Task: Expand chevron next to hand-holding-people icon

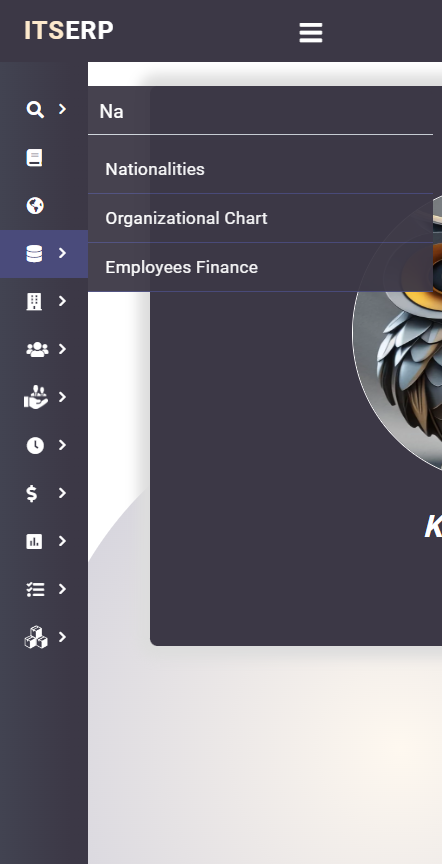Action: [62, 397]
